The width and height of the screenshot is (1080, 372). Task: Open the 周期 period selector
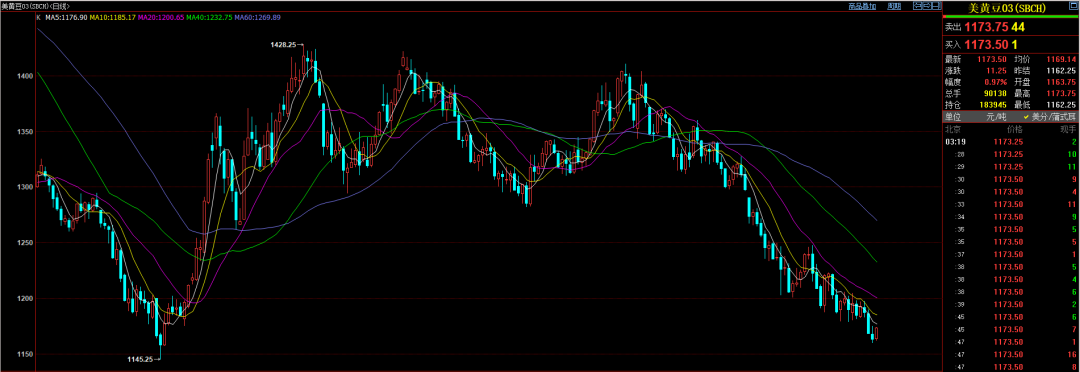point(894,6)
